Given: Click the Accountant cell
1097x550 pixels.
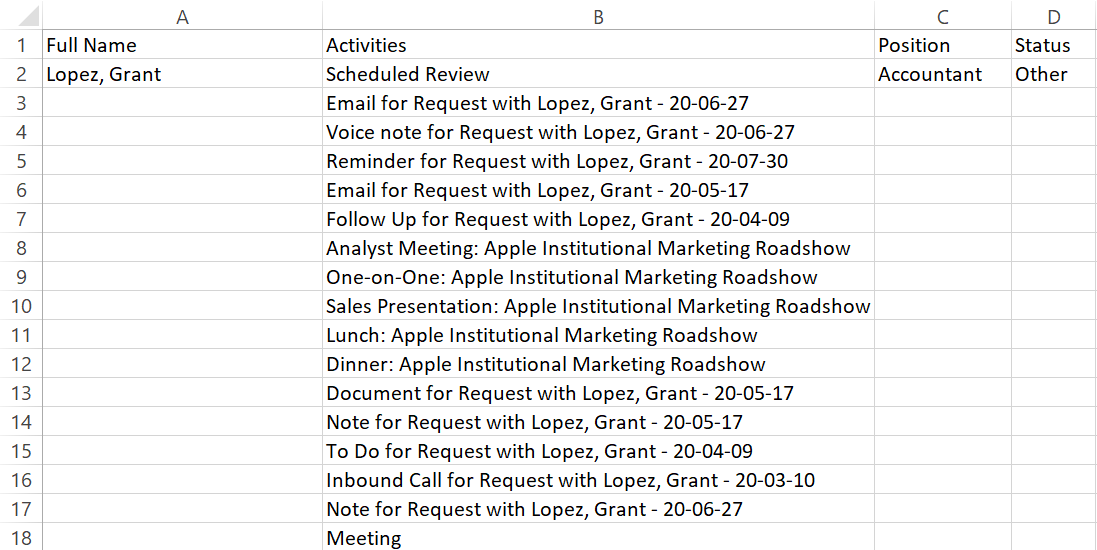Looking at the screenshot, I should click(942, 74).
